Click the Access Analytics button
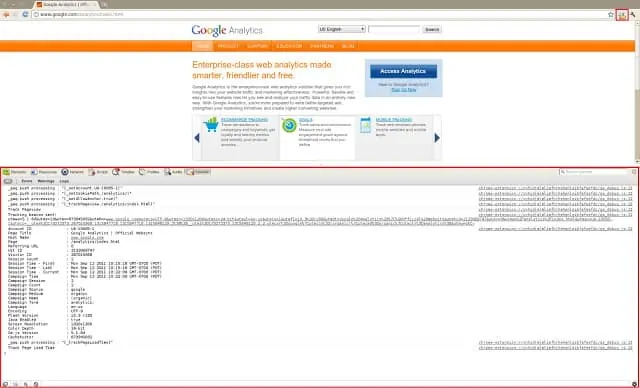The width and height of the screenshot is (640, 388). pos(403,71)
